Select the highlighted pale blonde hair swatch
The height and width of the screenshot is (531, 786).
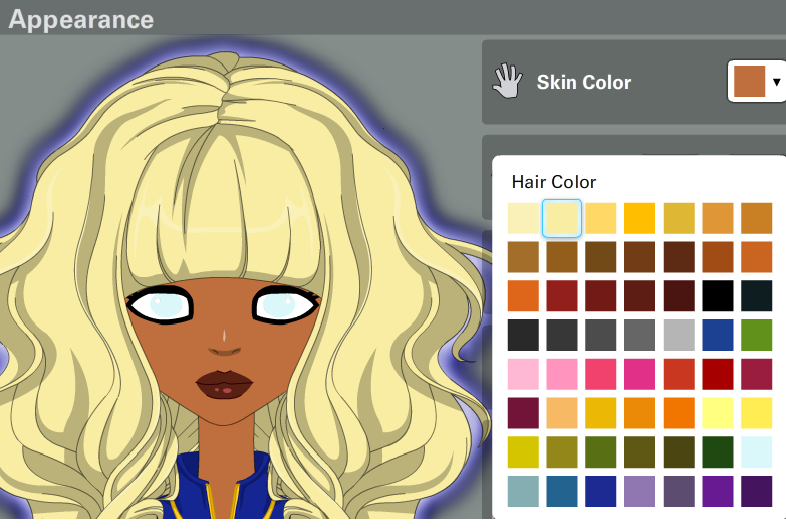pos(562,218)
